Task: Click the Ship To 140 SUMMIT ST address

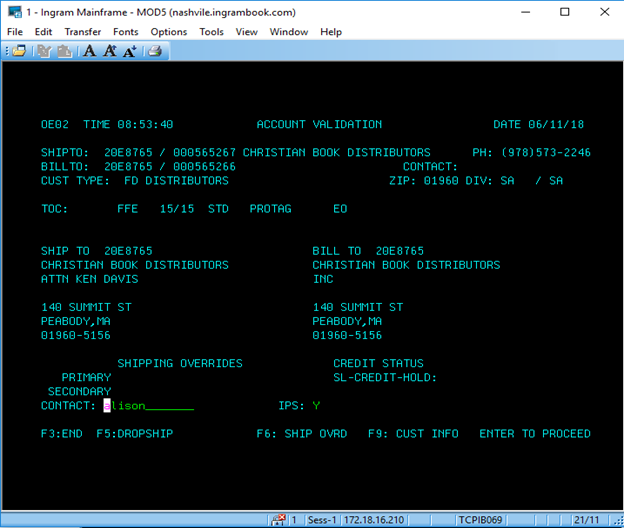Action: tap(86, 307)
